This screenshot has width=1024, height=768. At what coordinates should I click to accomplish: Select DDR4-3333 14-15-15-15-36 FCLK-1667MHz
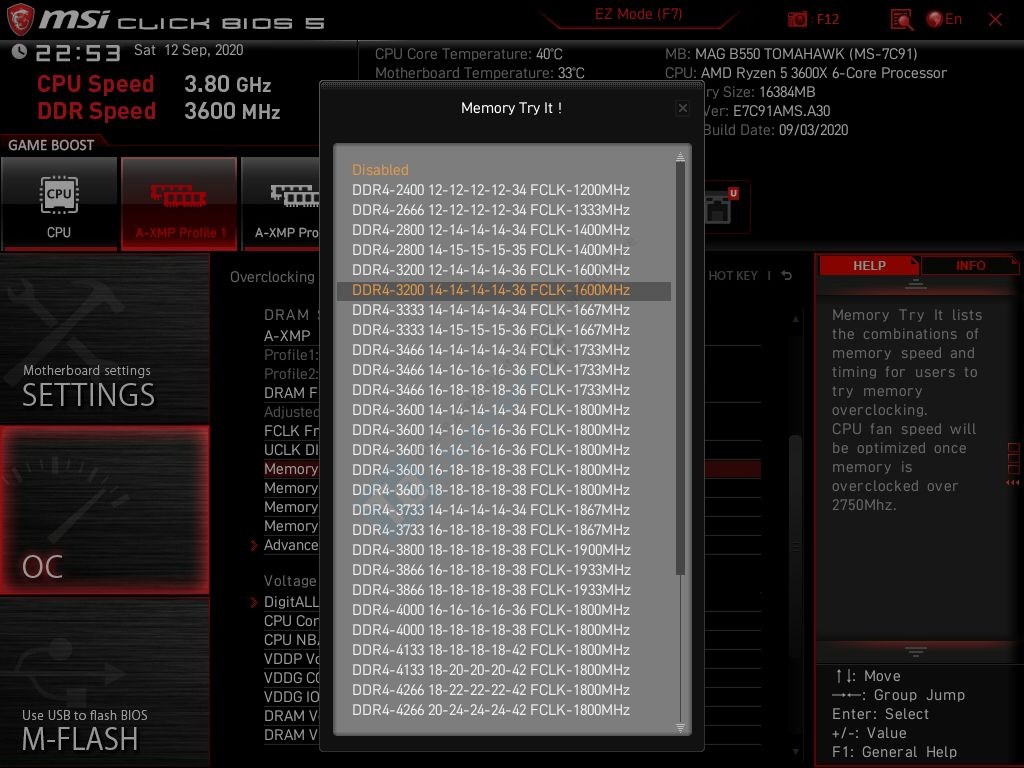click(x=504, y=330)
